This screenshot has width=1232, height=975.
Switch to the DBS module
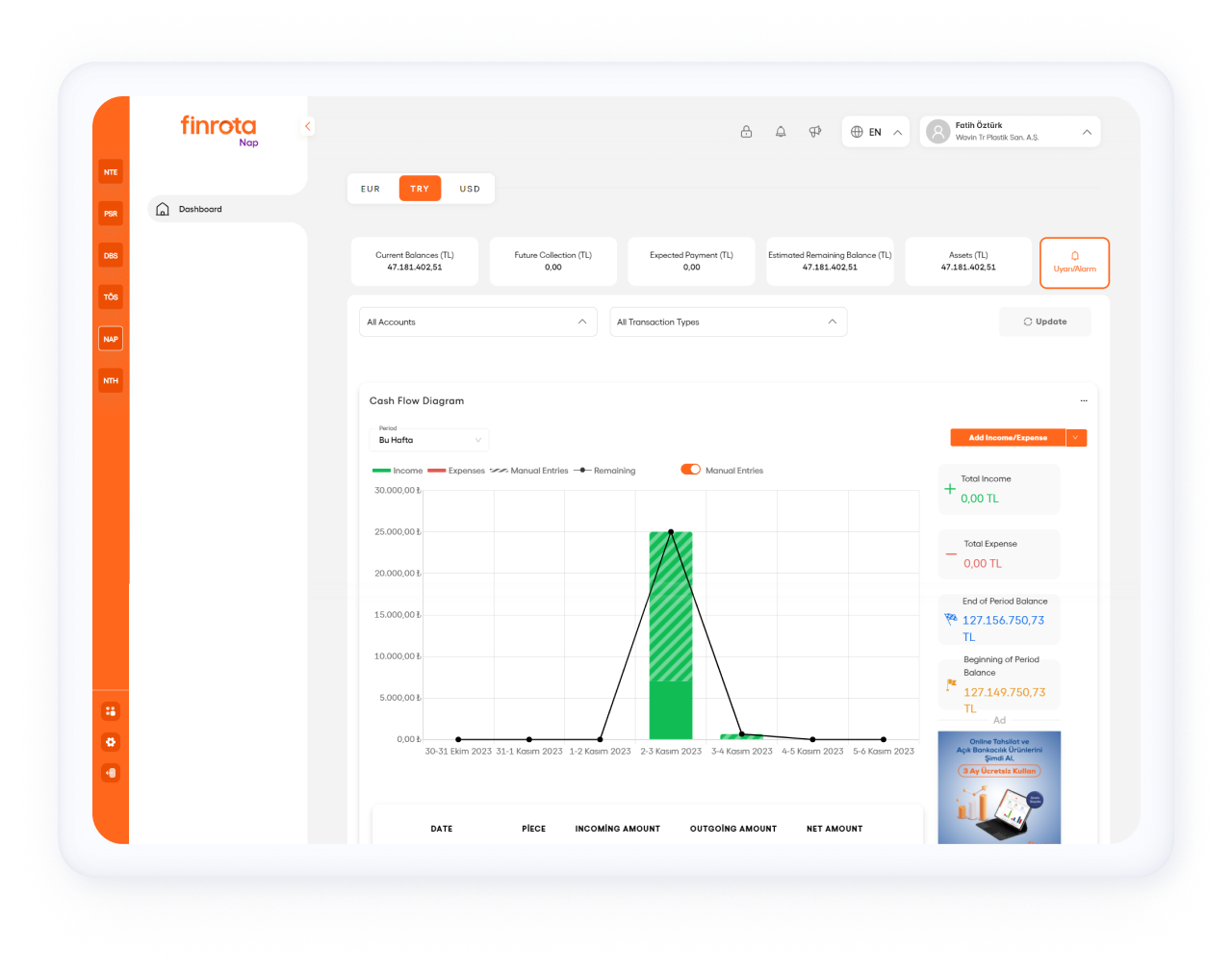click(111, 255)
